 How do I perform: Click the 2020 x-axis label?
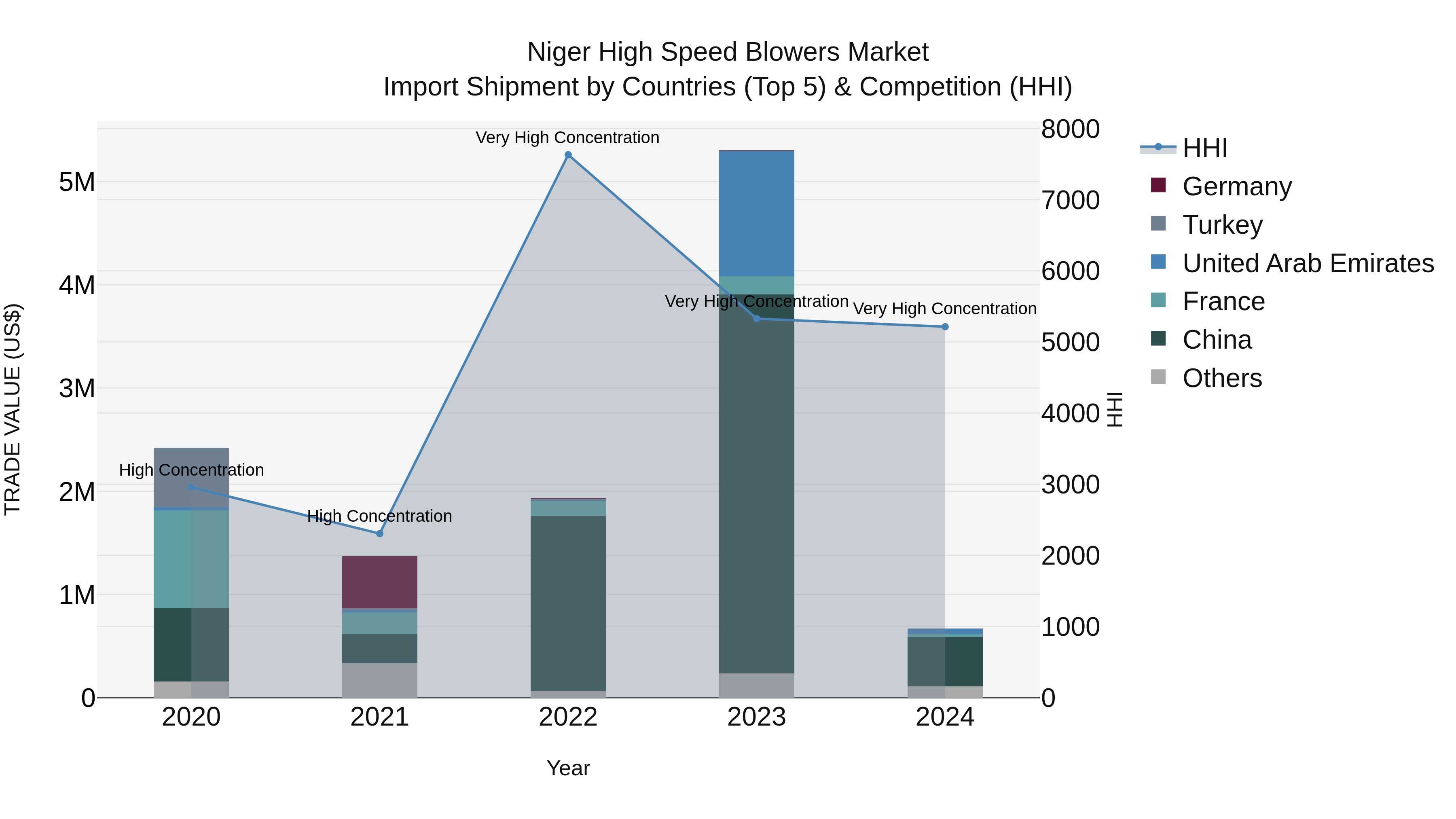[191, 717]
